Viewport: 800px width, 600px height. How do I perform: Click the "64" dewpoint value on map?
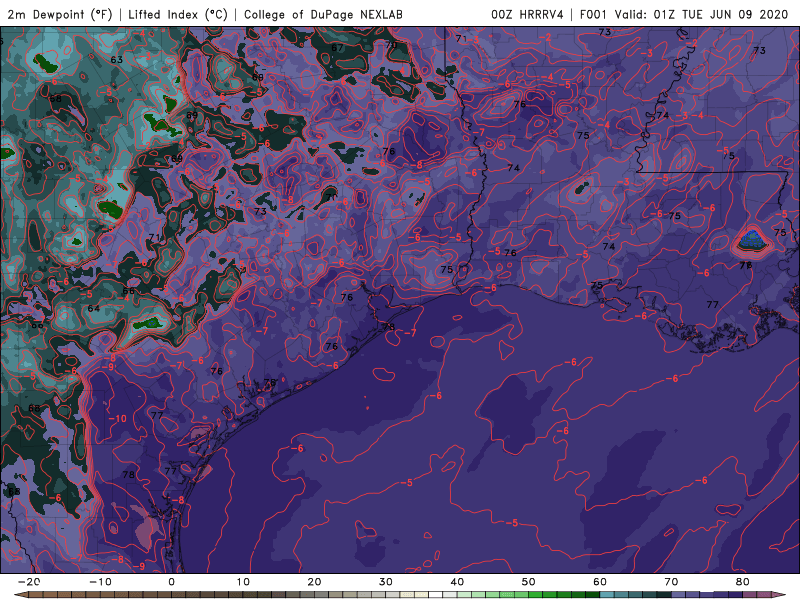tap(93, 308)
